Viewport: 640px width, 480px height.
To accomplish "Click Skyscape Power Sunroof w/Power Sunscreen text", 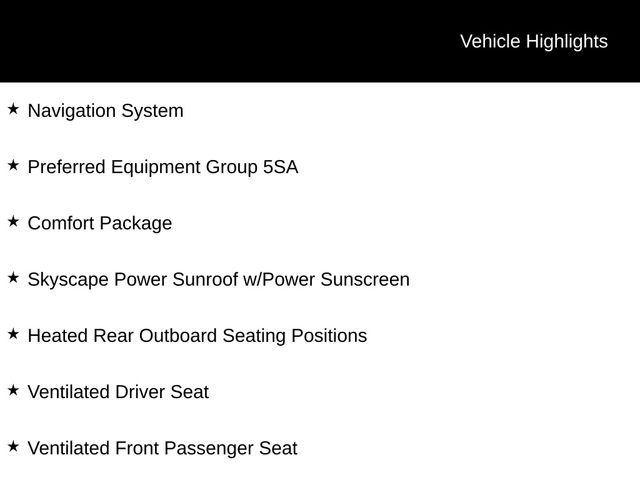I will point(219,280).
